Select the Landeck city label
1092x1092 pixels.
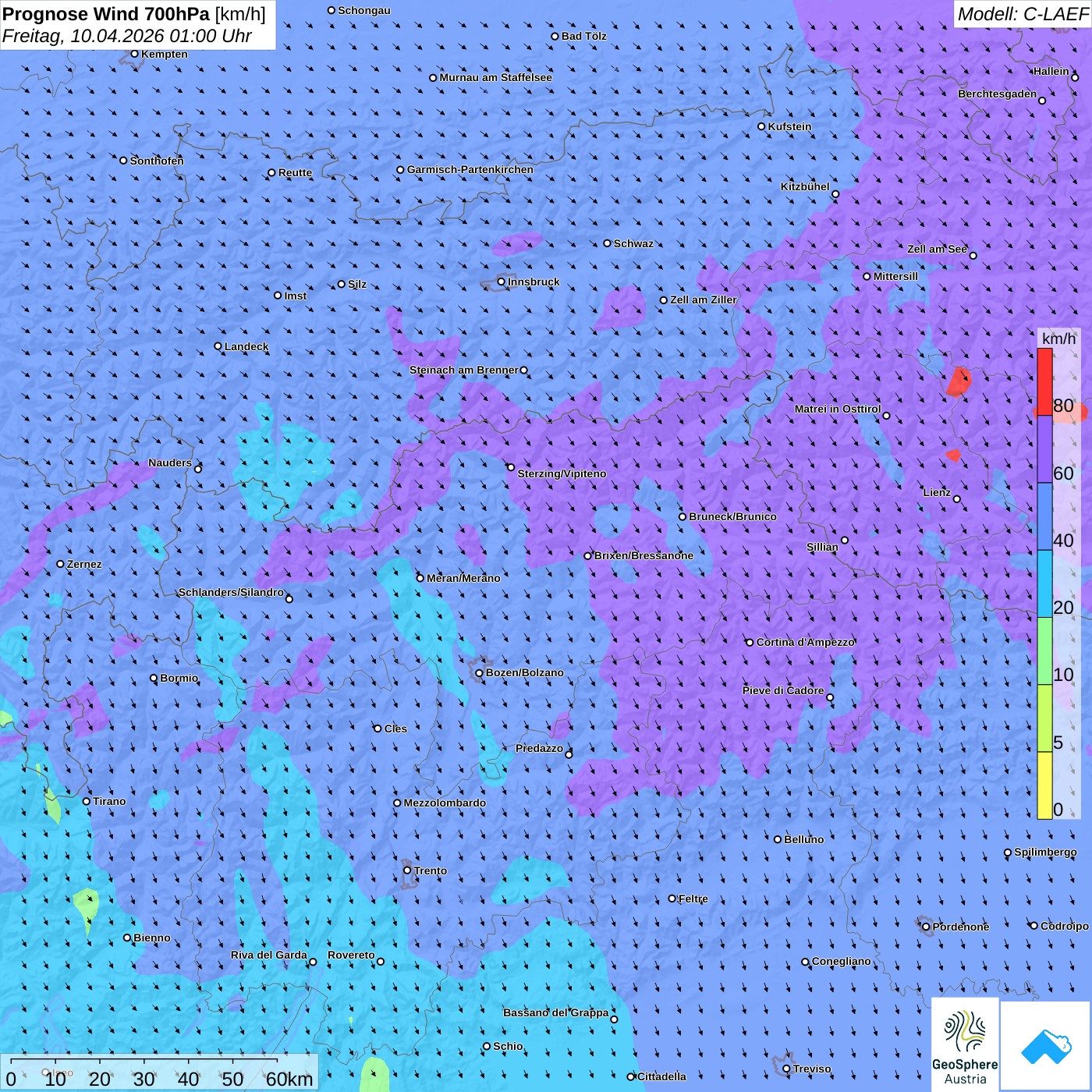[246, 346]
